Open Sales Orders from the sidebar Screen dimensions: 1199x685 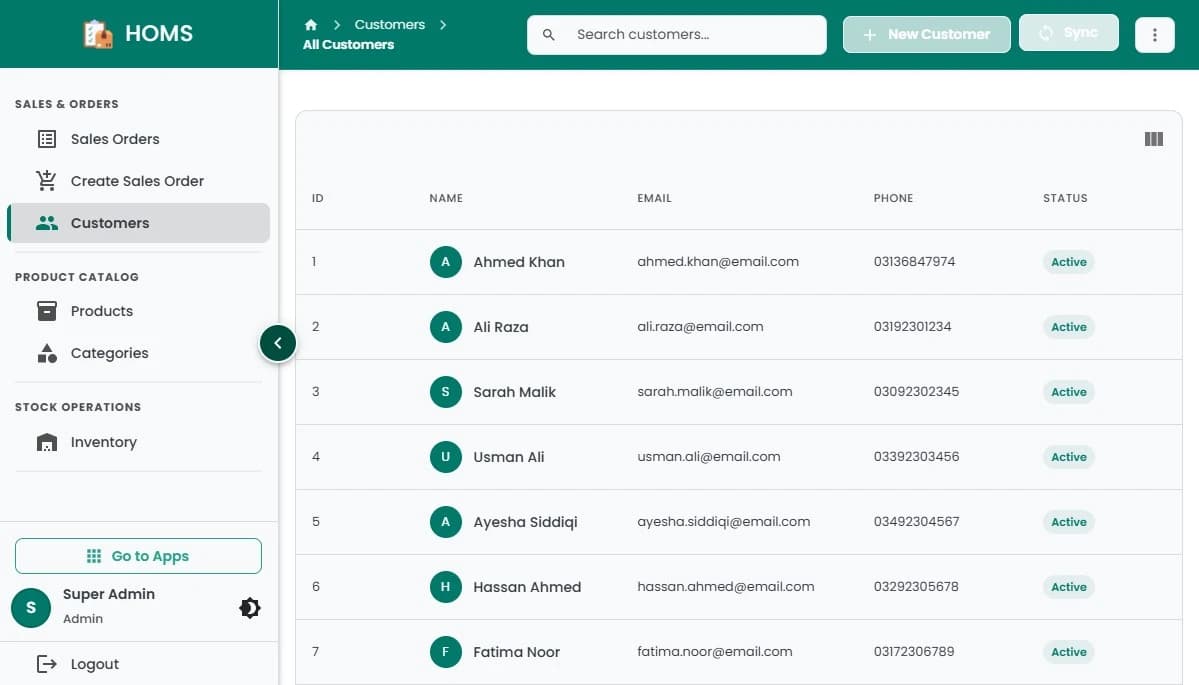coord(138,139)
